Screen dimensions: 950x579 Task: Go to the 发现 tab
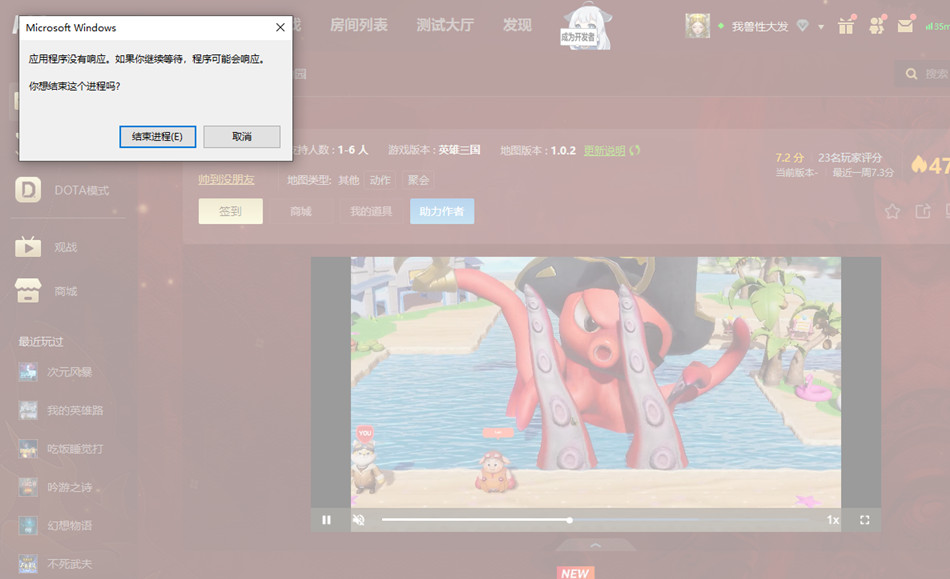click(x=517, y=25)
